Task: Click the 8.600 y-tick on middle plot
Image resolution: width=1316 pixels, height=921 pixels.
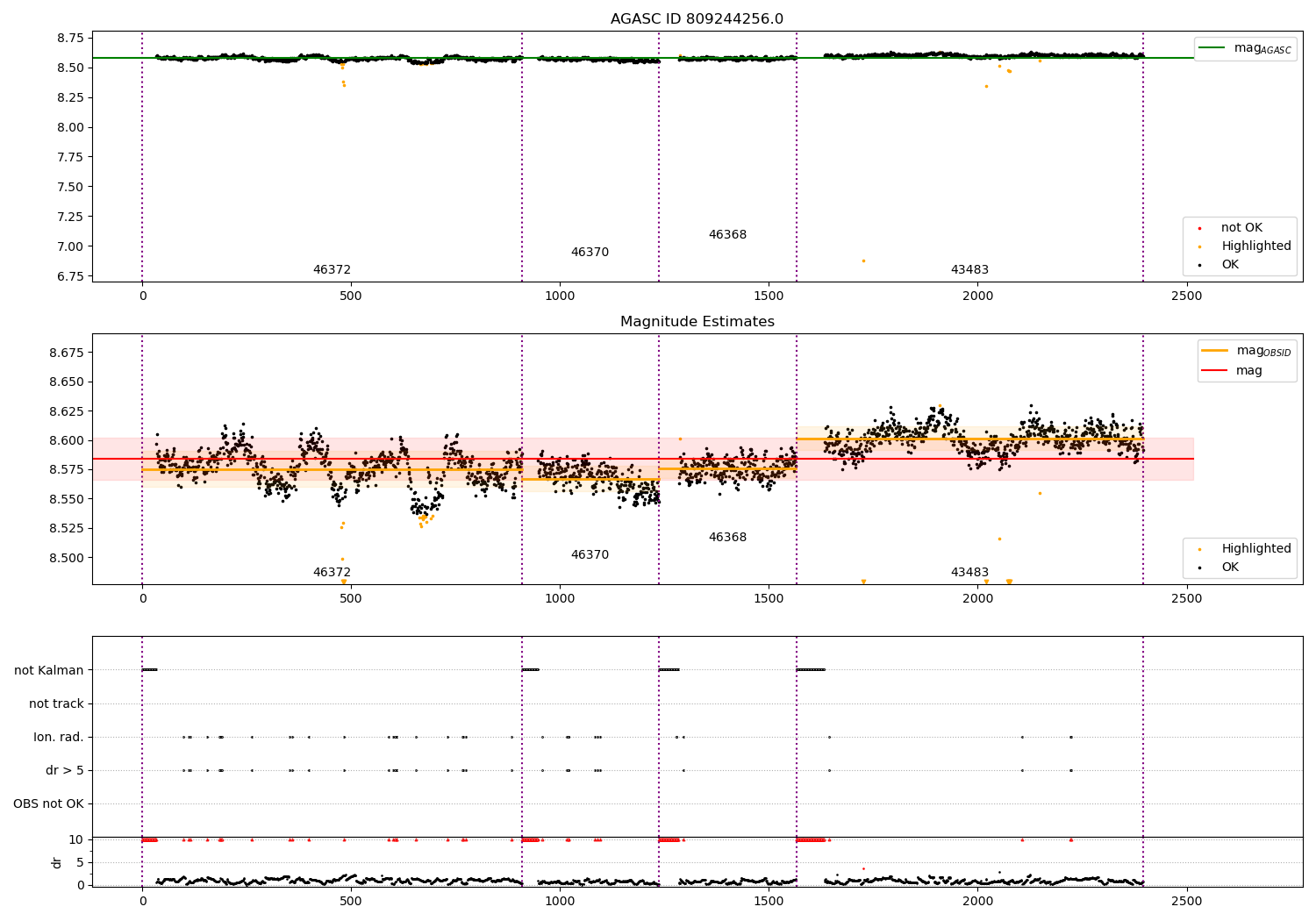Action: coord(67,440)
